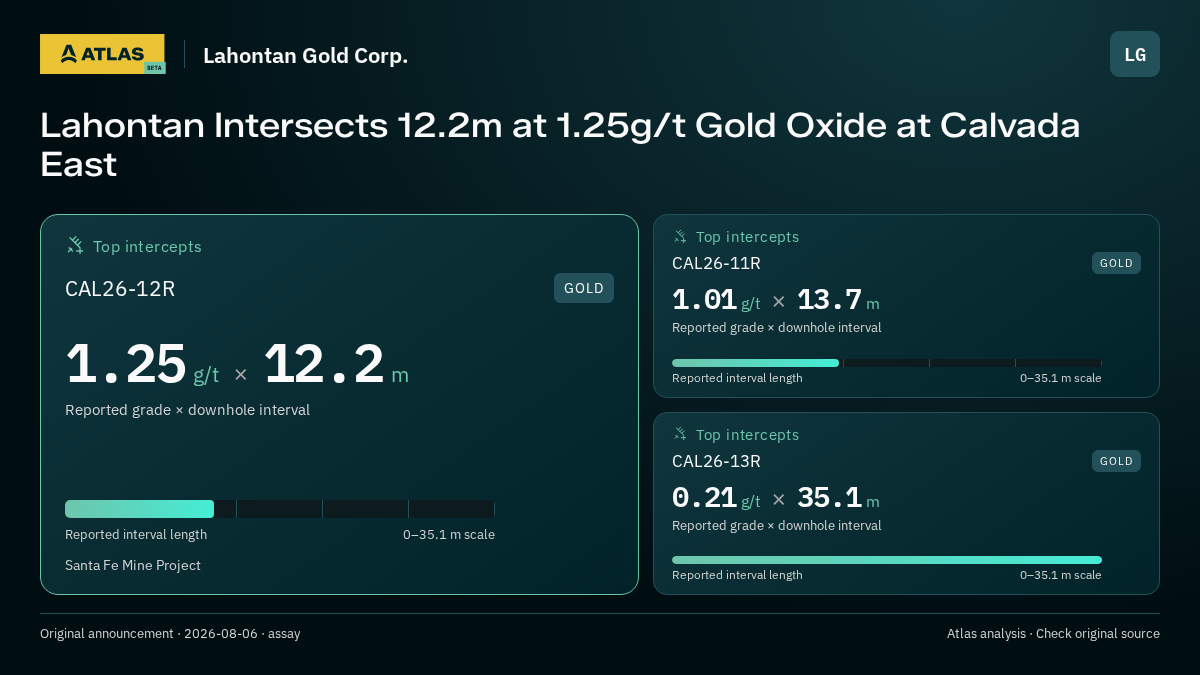Screen dimensions: 1200x675
Task: Select the CAL26-12R hole ID
Action: pos(120,289)
